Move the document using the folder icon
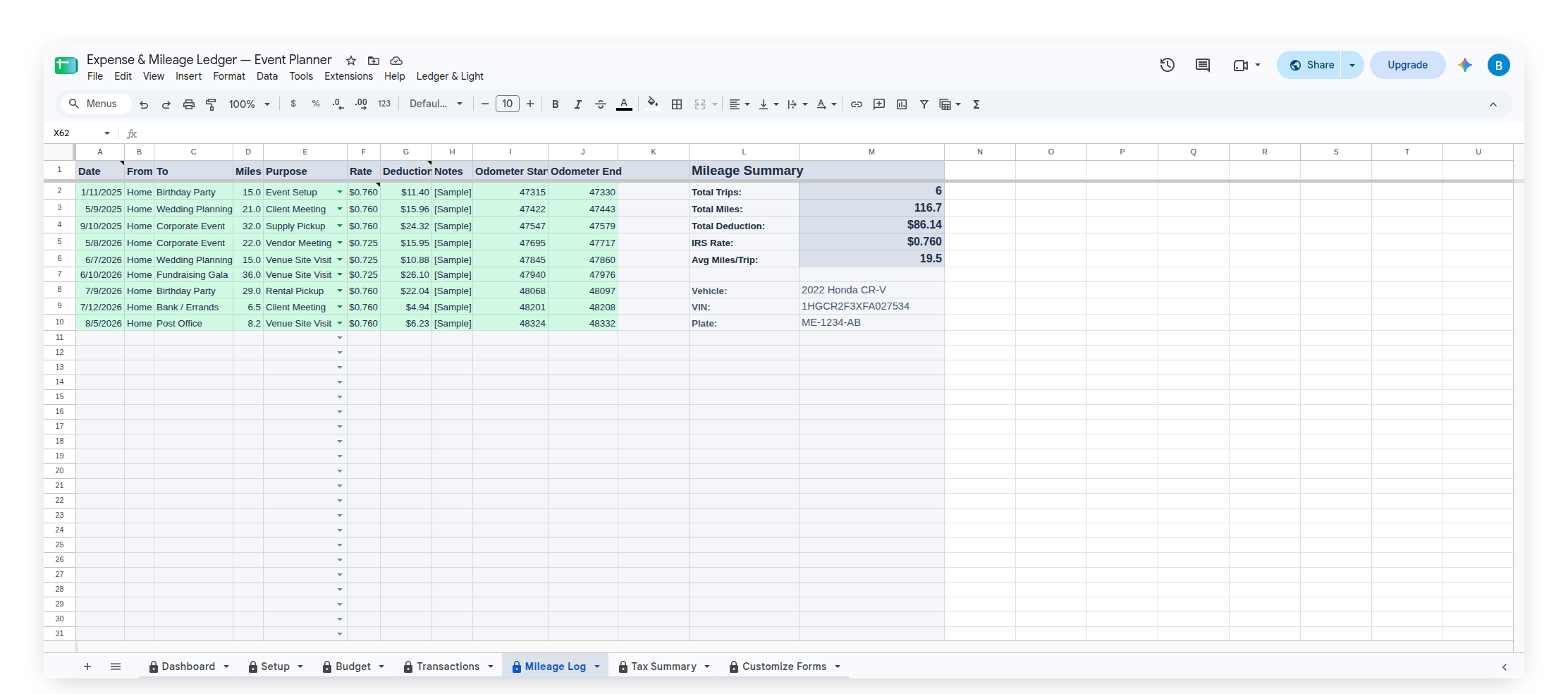The width and height of the screenshot is (1568, 694). tap(374, 61)
